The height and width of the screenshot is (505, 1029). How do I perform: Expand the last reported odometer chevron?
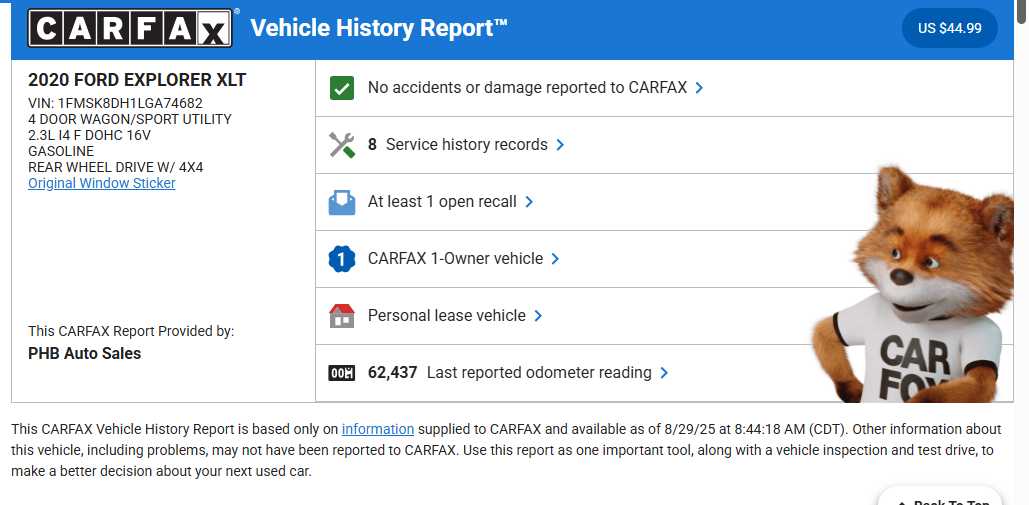tap(664, 373)
